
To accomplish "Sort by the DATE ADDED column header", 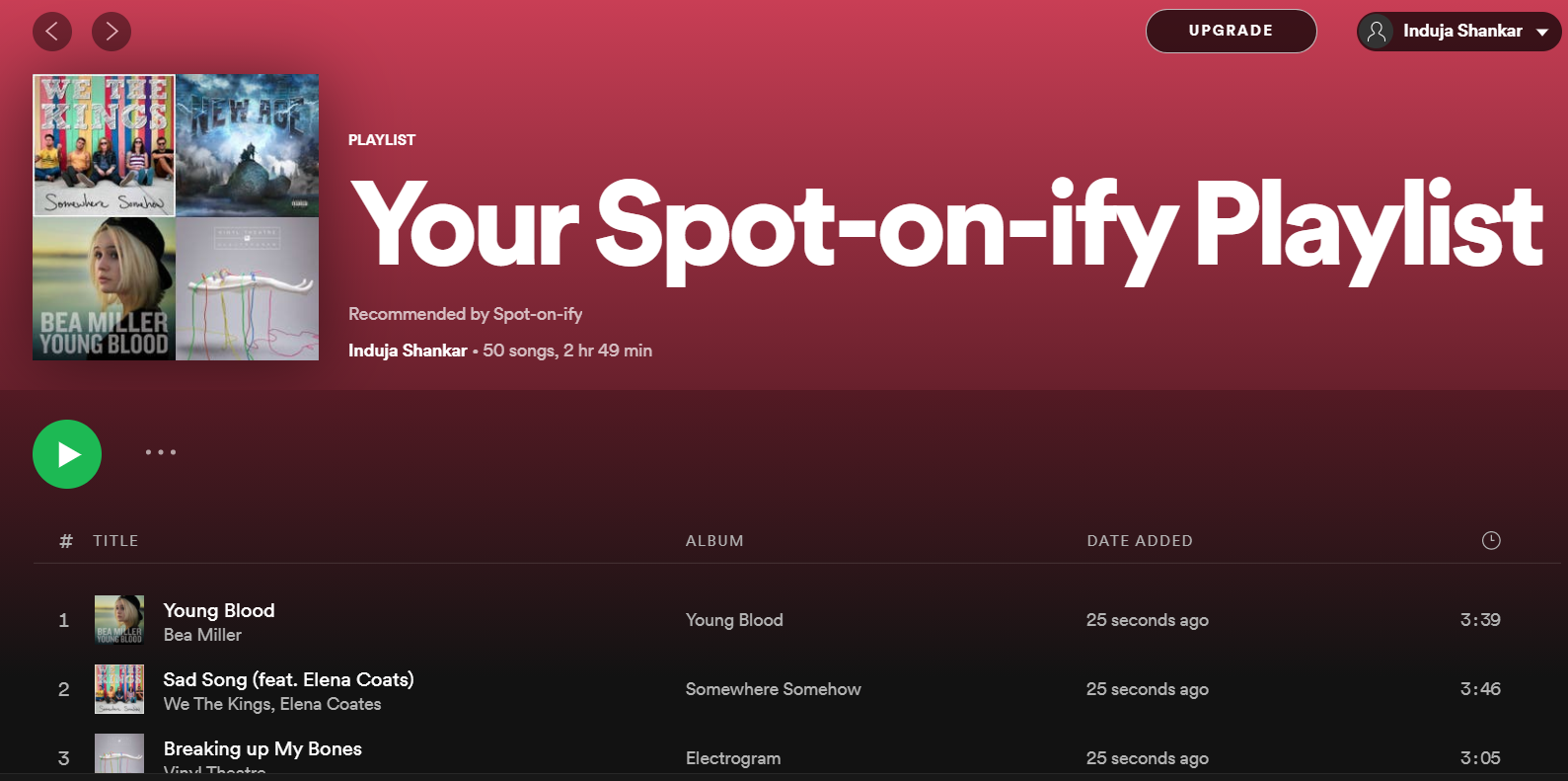I will pos(1140,541).
